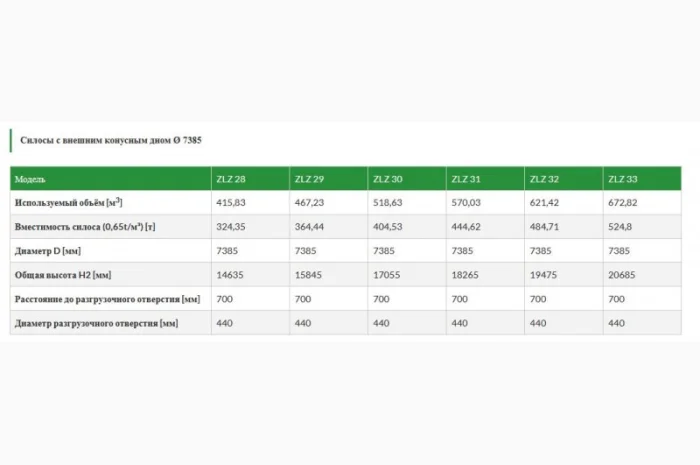Select the 415,83 volume cell
Screen dimensions: 700x465
(231, 202)
